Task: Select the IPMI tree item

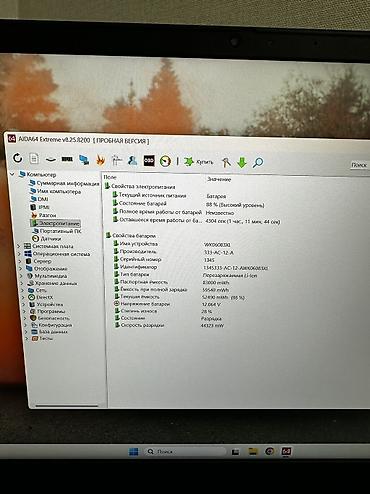Action: pyautogui.click(x=44, y=207)
